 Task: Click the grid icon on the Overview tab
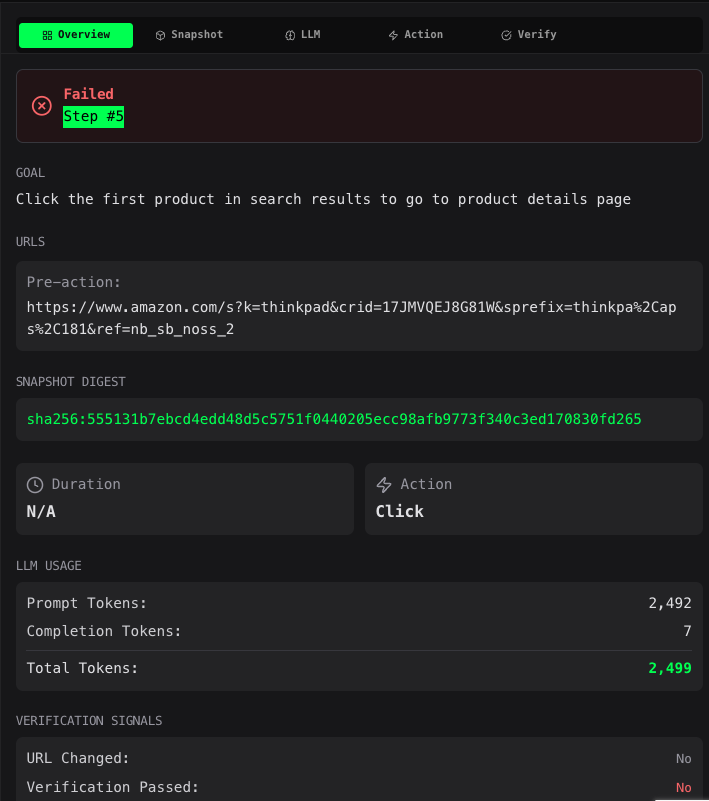coord(47,35)
